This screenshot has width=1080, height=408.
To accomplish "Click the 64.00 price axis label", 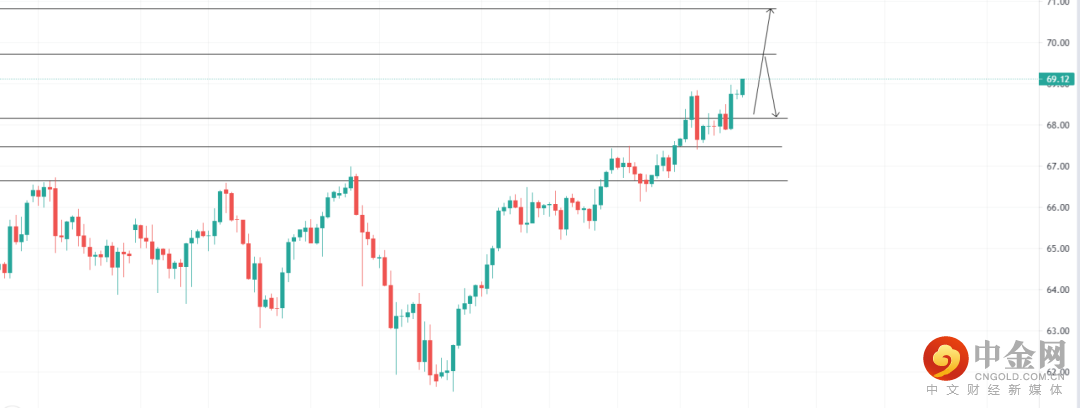I will pos(1056,291).
